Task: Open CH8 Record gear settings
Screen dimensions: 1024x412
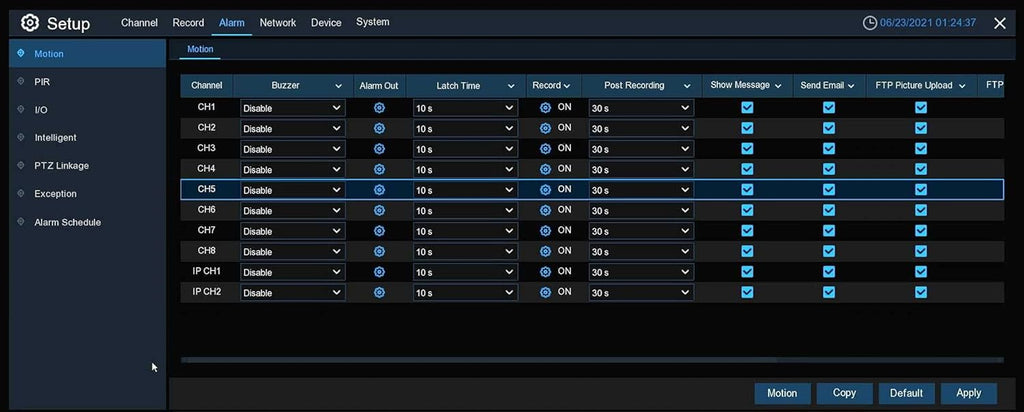Action: point(545,251)
